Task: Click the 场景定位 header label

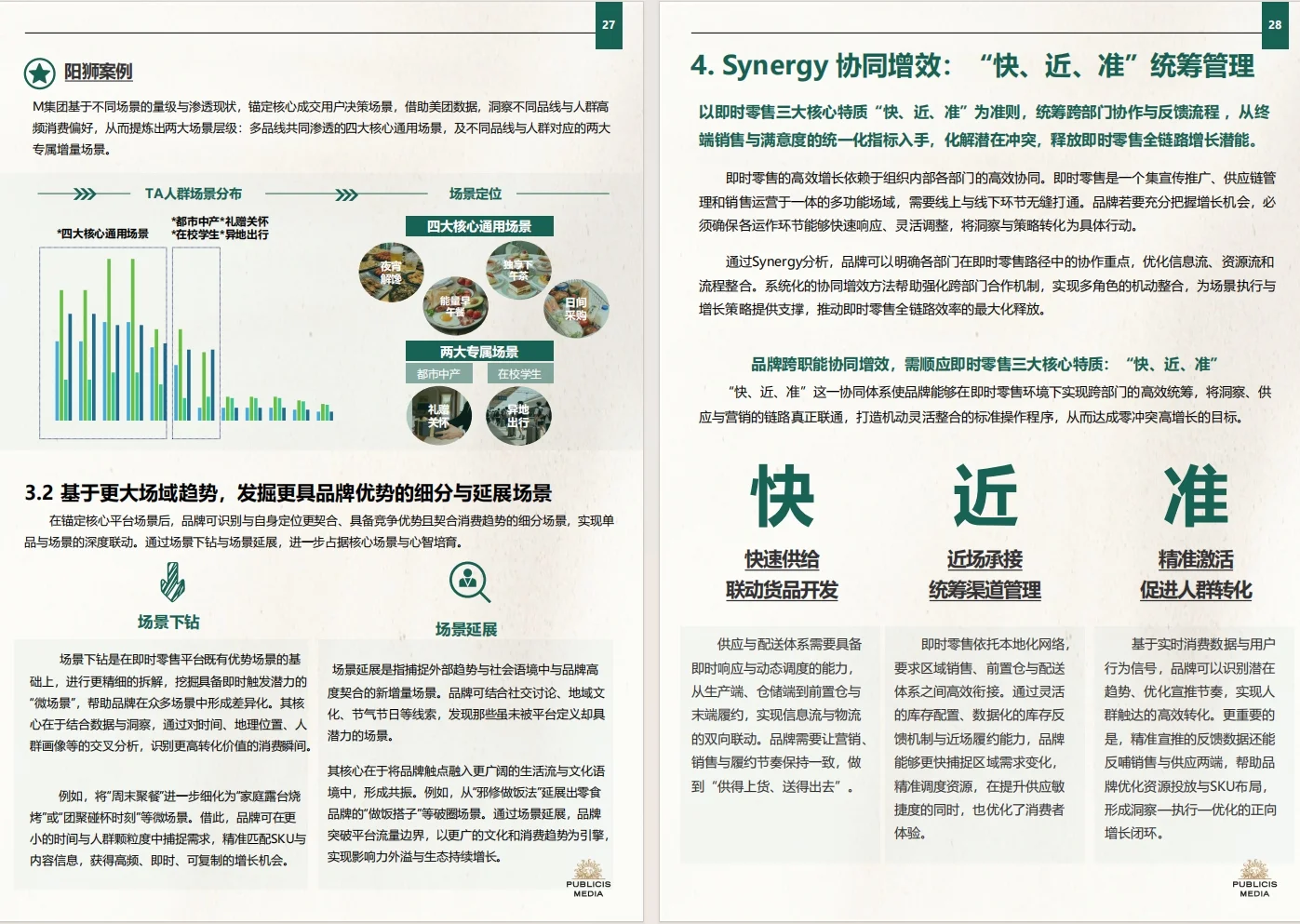Action: click(x=476, y=194)
